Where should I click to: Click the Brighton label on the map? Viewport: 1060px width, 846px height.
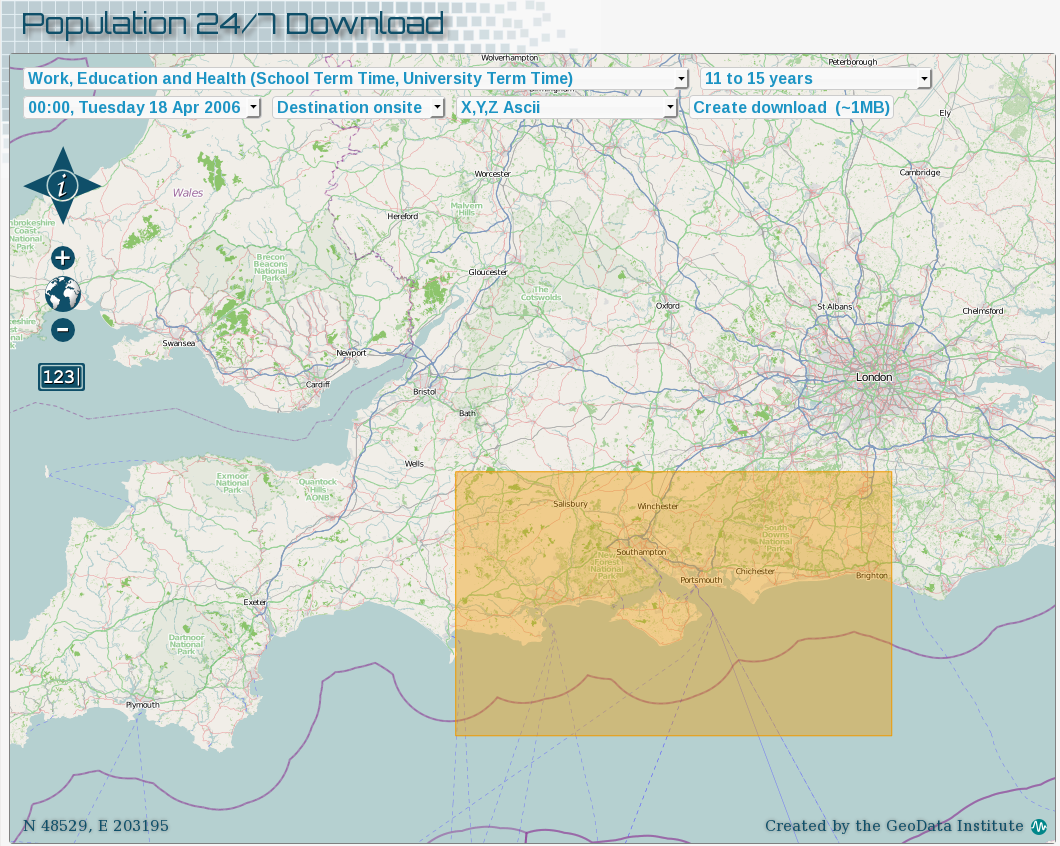coord(871,575)
